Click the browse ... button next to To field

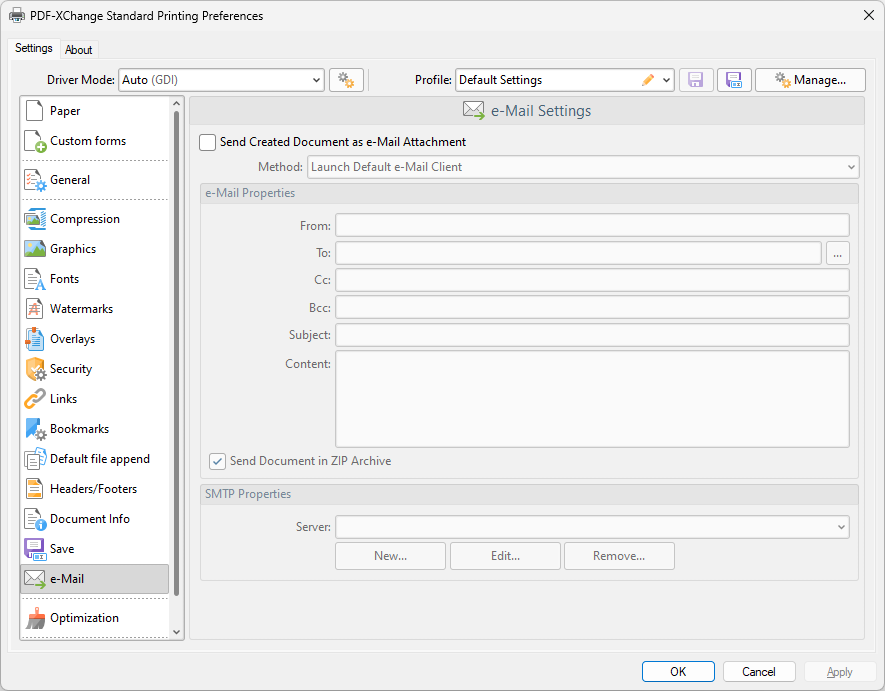pyautogui.click(x=838, y=253)
